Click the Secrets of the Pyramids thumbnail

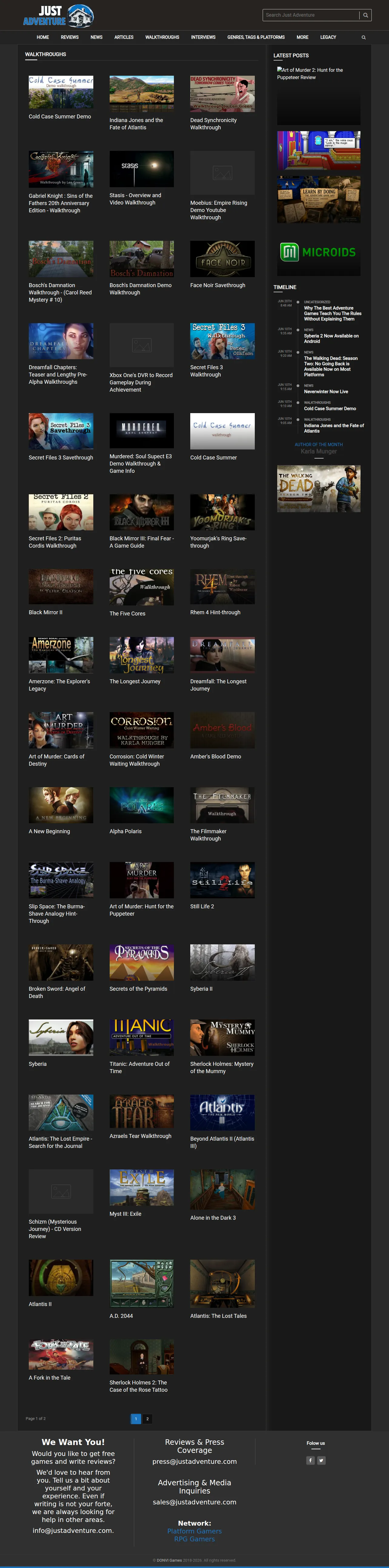coord(141,962)
